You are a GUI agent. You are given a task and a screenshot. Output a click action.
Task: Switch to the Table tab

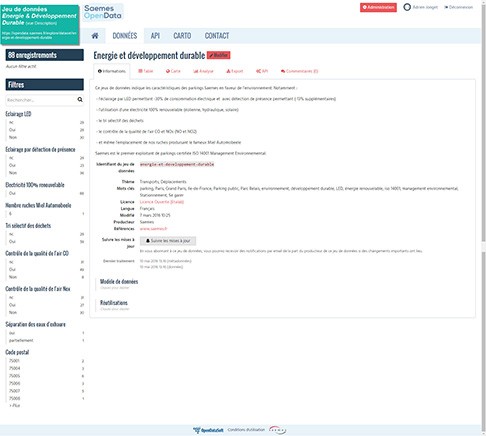tap(146, 71)
